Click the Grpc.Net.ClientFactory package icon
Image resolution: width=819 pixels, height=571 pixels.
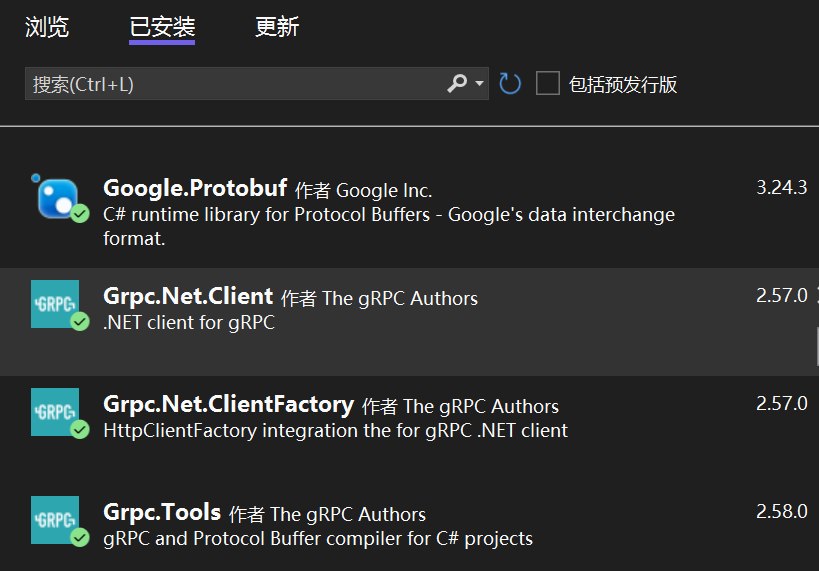tap(58, 413)
